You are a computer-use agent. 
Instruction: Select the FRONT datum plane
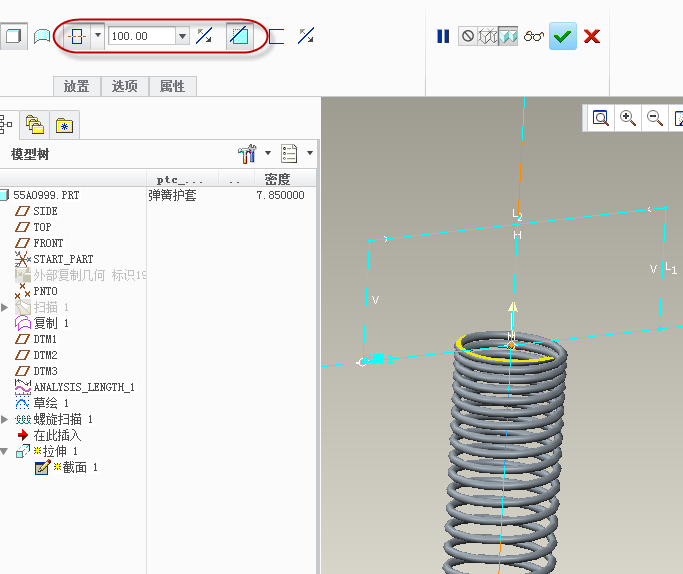(48, 243)
